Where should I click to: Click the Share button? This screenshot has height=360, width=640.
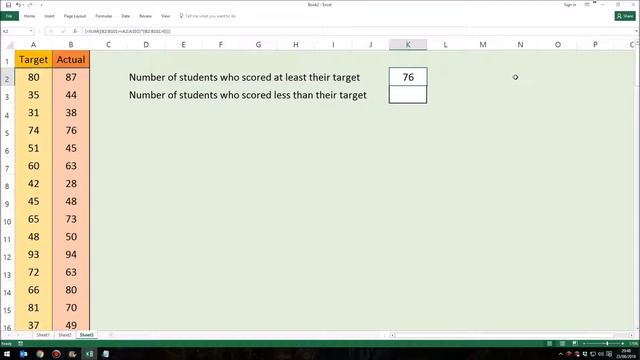(625, 16)
